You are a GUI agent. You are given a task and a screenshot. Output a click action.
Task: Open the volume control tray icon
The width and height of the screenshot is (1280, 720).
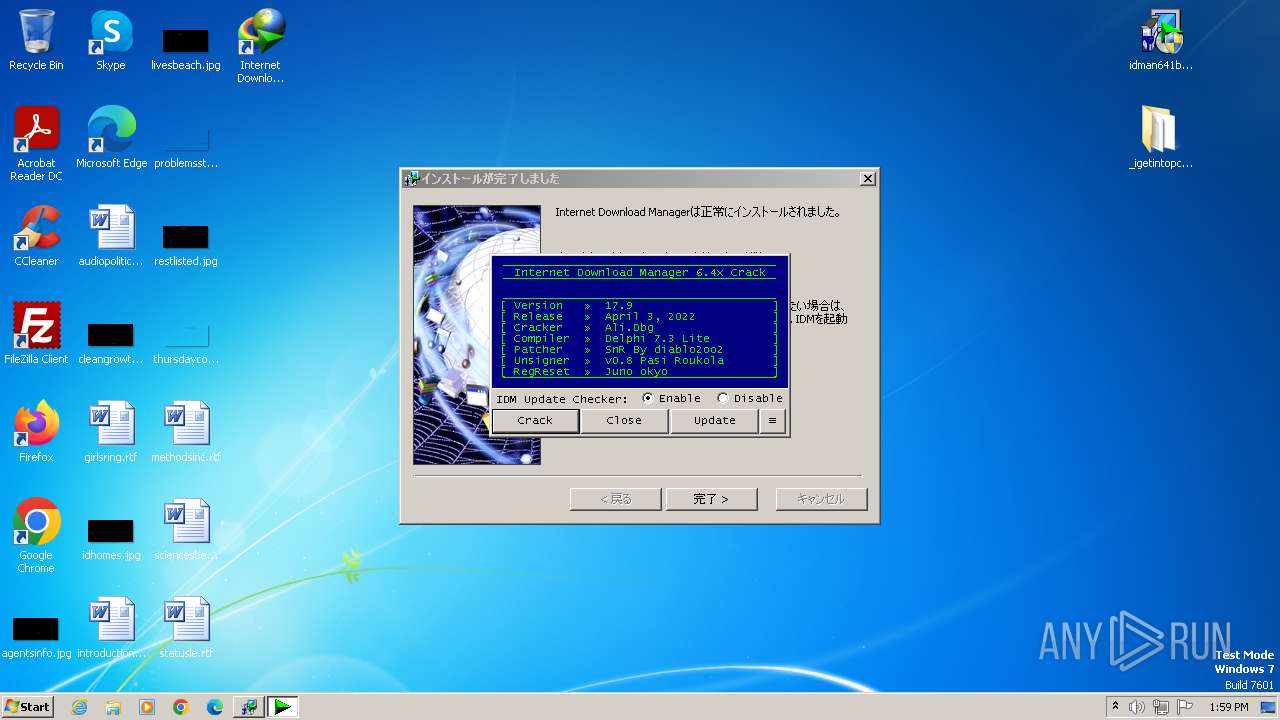coord(1137,707)
